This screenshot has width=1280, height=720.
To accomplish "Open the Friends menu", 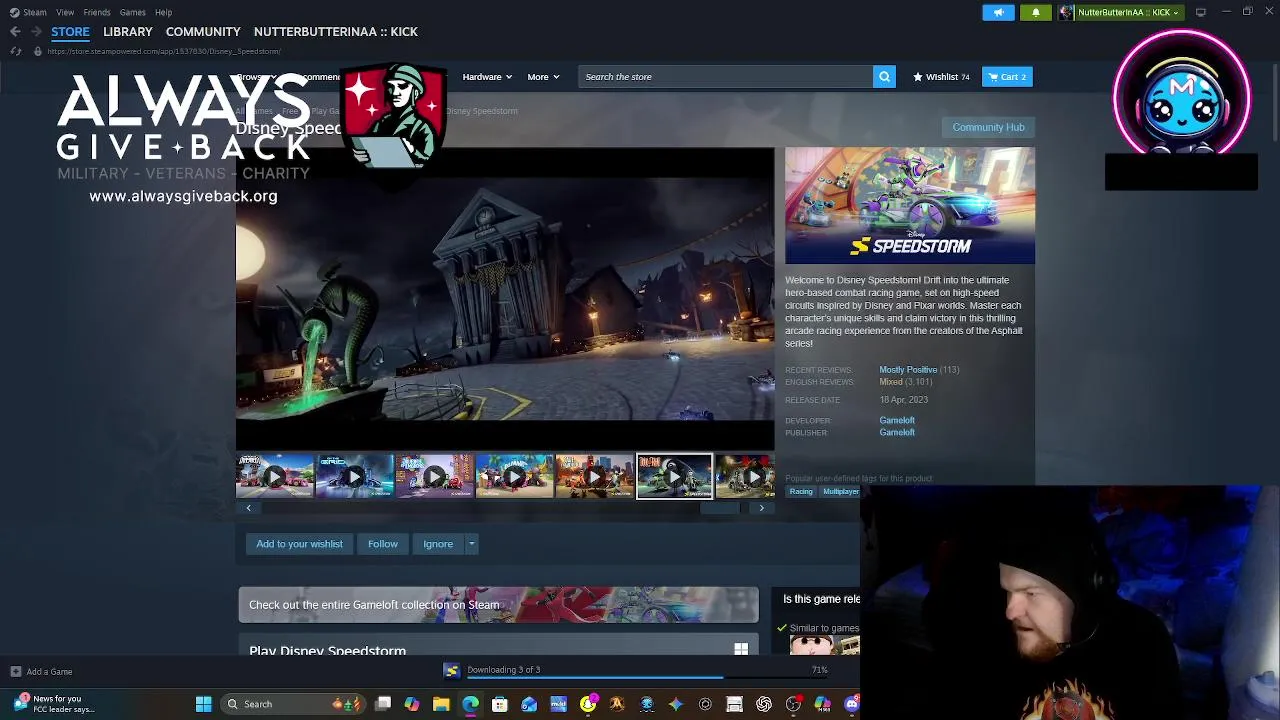I will [97, 12].
